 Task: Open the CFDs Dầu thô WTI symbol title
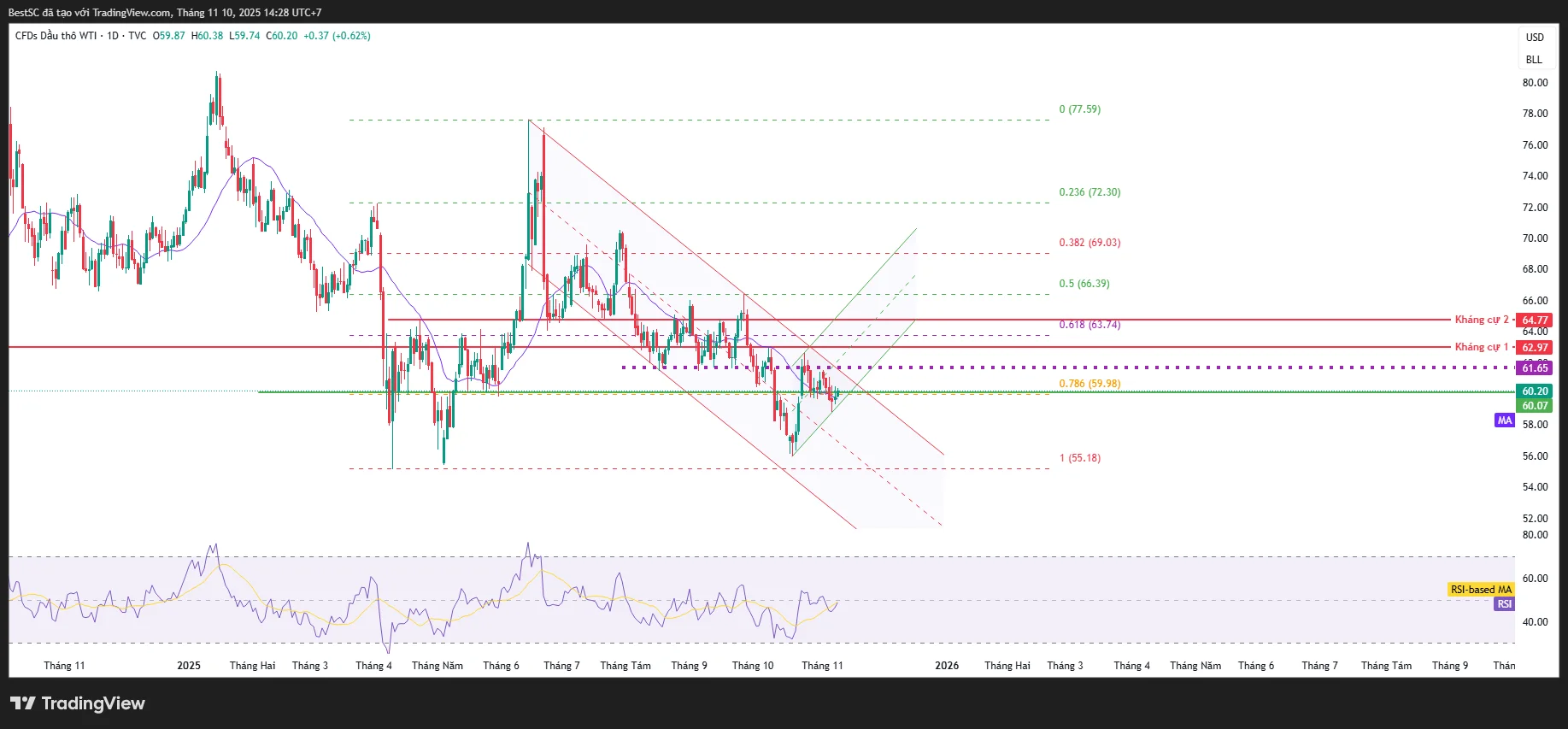56,36
